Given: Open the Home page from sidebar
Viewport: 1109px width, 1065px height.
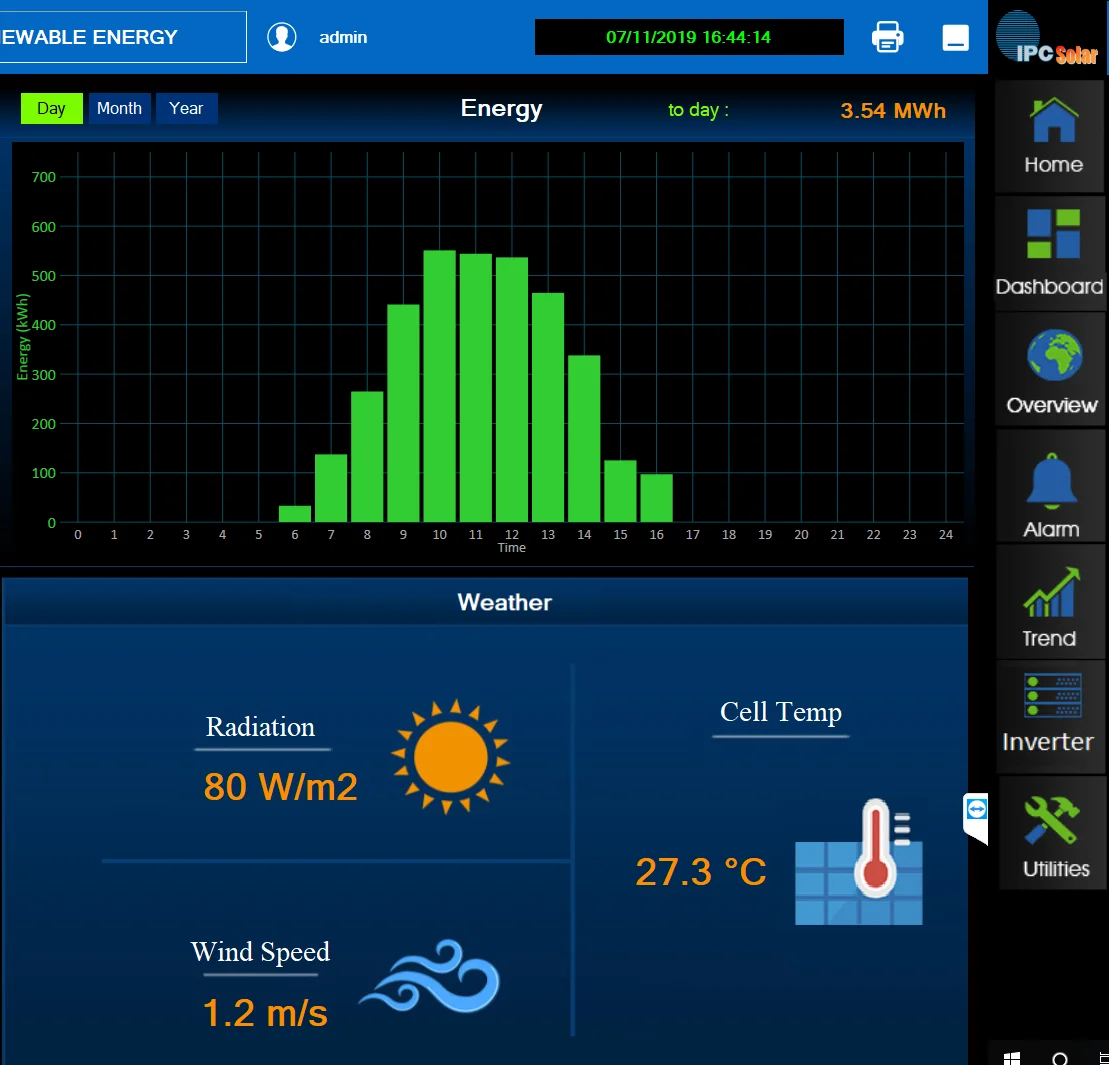Looking at the screenshot, I should point(1050,136).
